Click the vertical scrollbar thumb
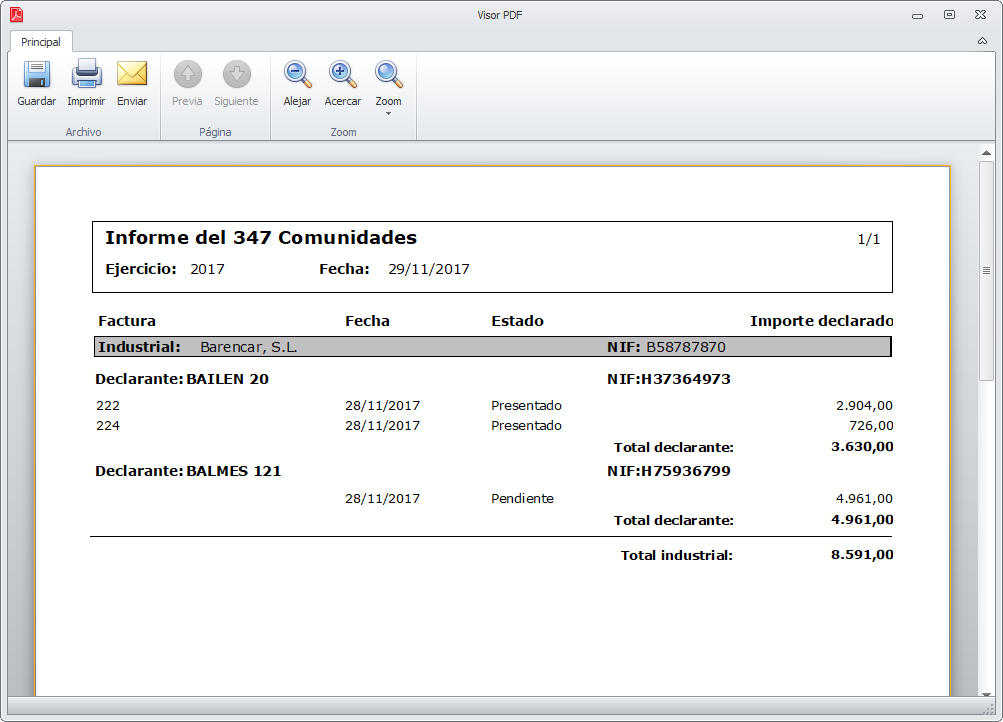This screenshot has height=722, width=1003. coord(986,270)
